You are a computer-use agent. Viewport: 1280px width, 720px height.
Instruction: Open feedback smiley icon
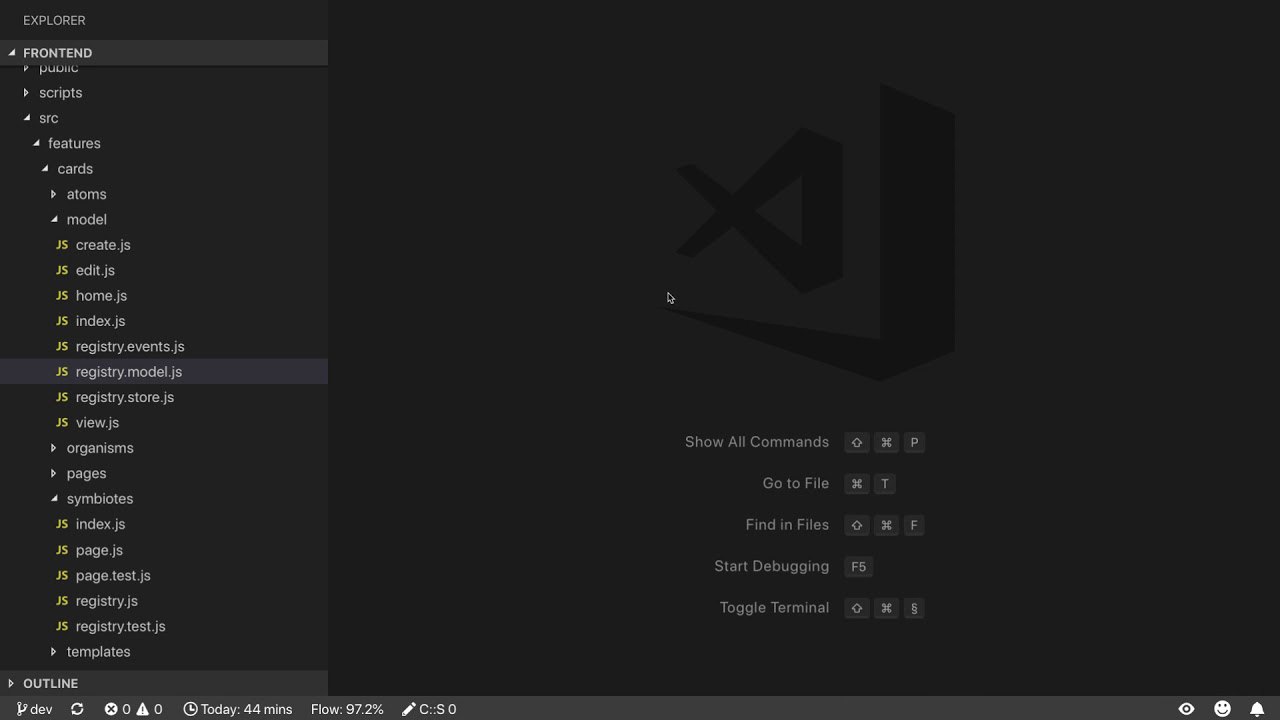click(x=1222, y=709)
